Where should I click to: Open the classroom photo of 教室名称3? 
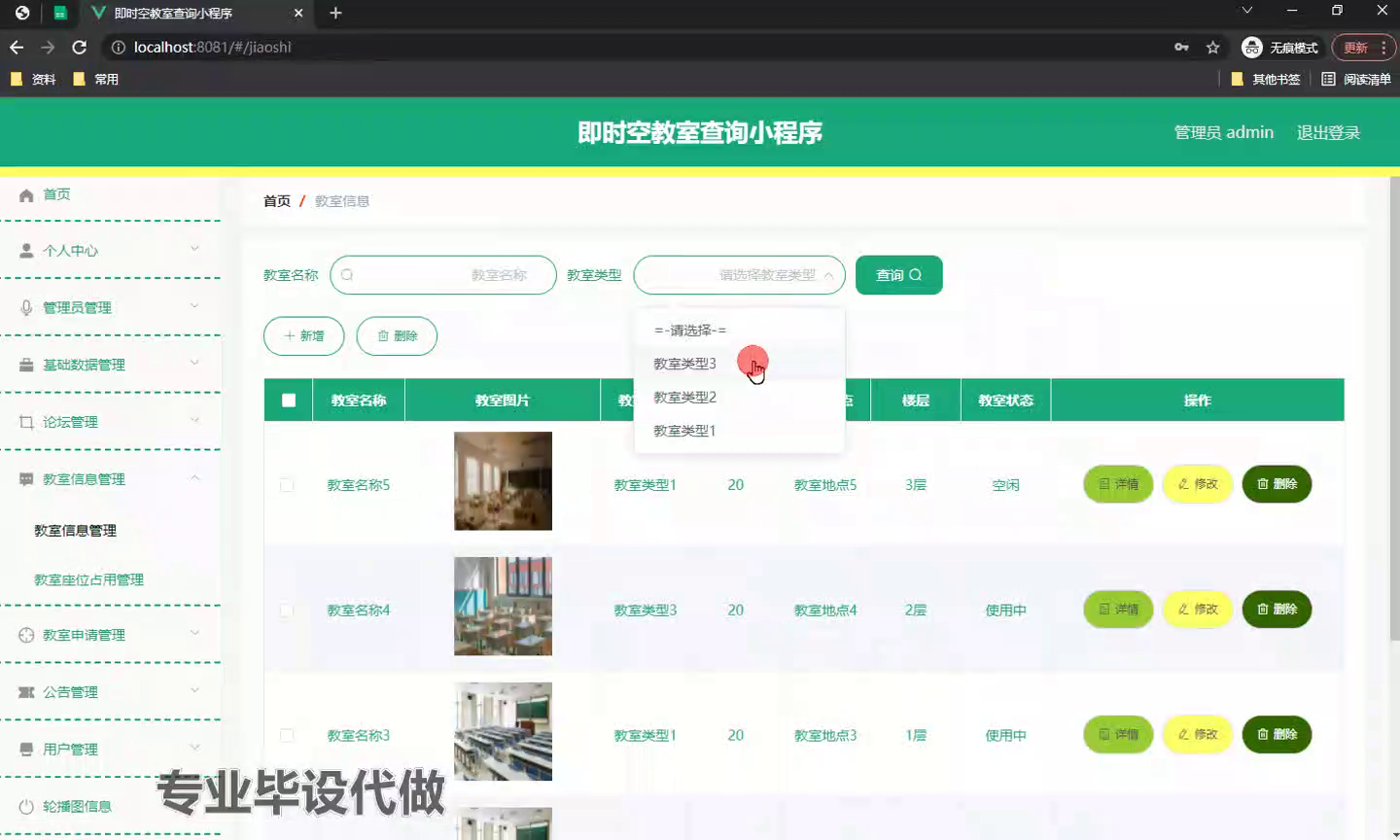(x=503, y=731)
